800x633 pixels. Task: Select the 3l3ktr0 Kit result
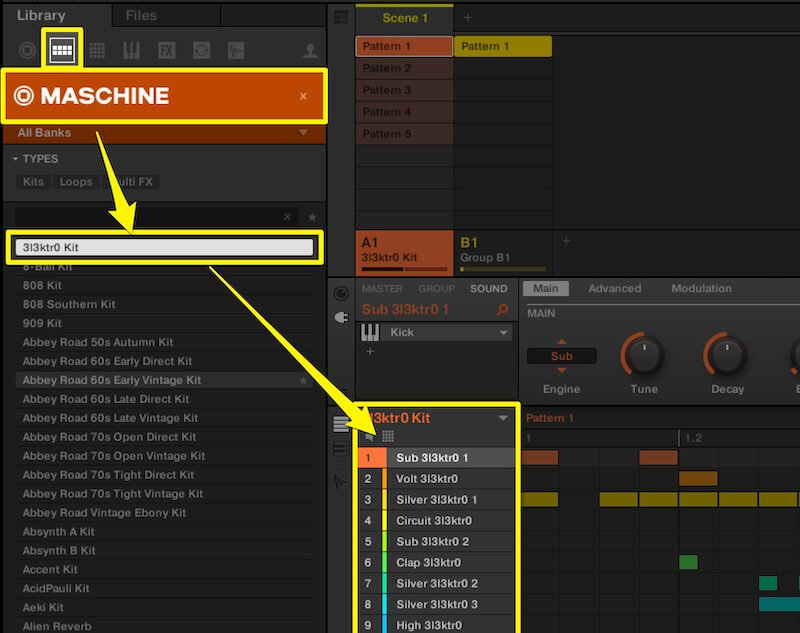pos(164,247)
